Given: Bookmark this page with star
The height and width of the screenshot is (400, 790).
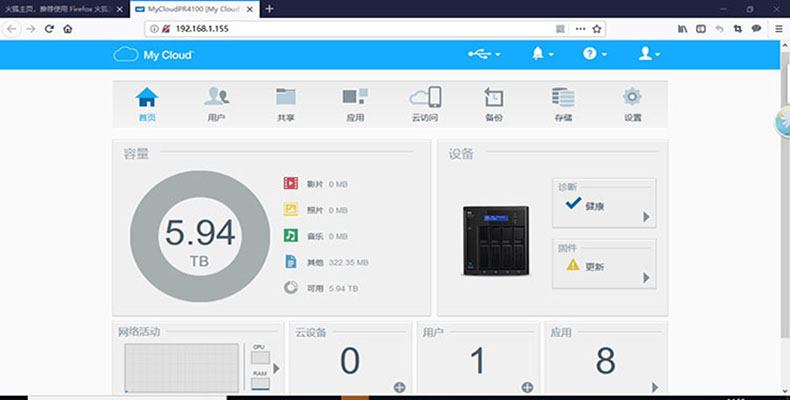Looking at the screenshot, I should [597, 29].
